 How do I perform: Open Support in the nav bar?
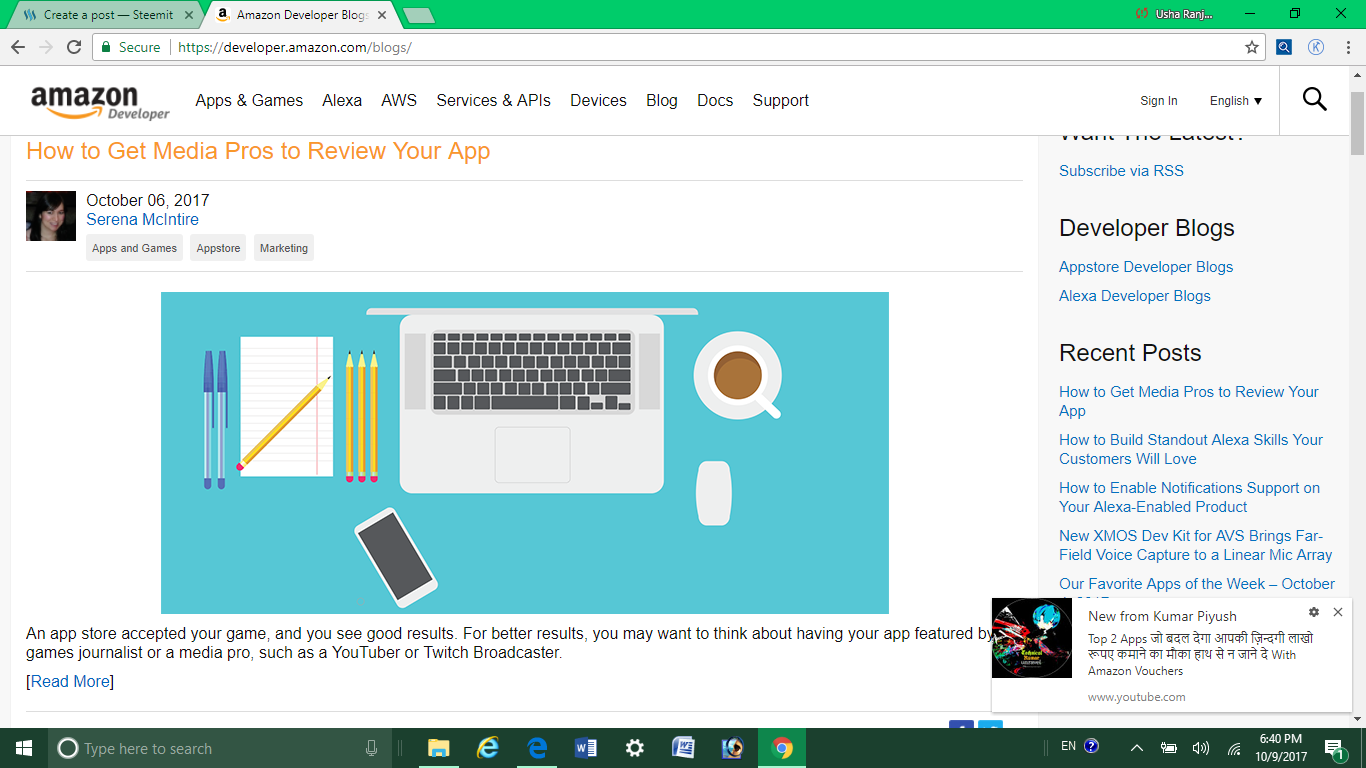781,100
